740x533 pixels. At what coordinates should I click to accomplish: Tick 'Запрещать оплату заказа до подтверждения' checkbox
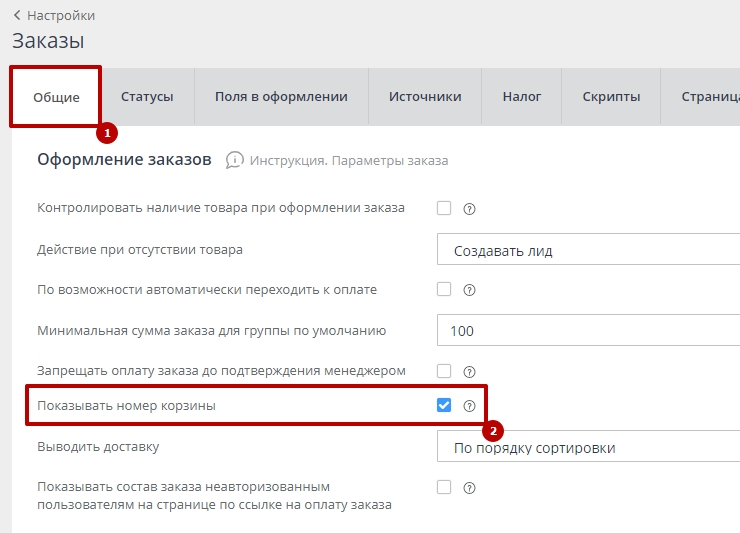tap(444, 371)
